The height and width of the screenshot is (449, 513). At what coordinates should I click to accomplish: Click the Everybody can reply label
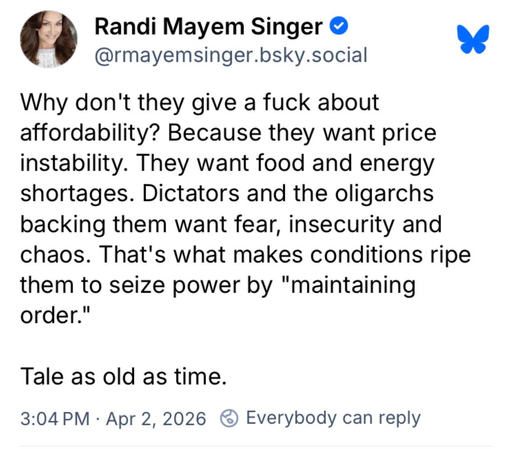(x=333, y=418)
